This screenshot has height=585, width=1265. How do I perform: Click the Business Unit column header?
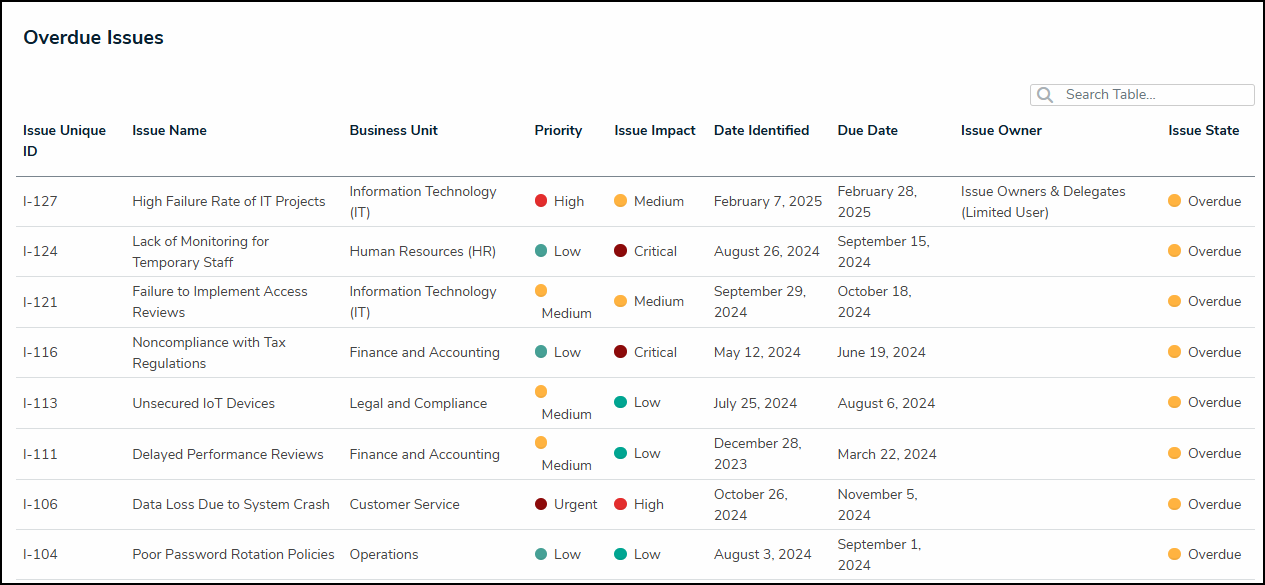(393, 130)
